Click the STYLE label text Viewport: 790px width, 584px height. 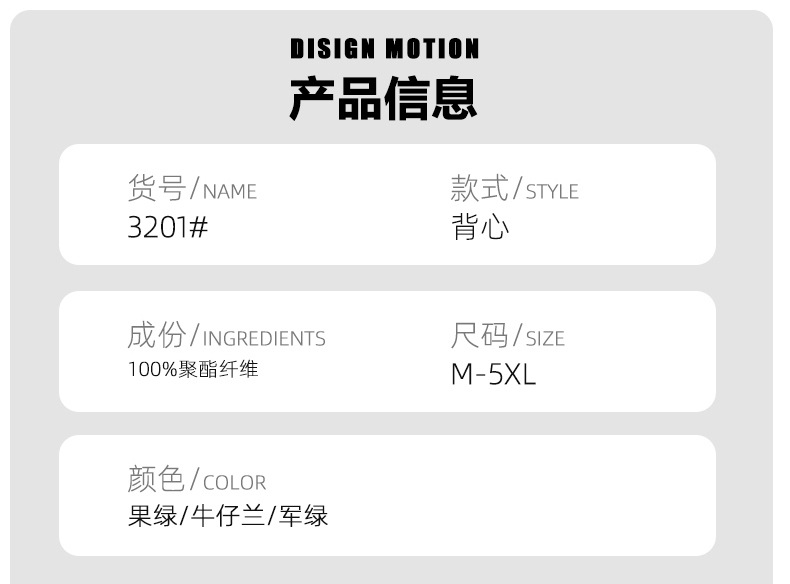552,191
